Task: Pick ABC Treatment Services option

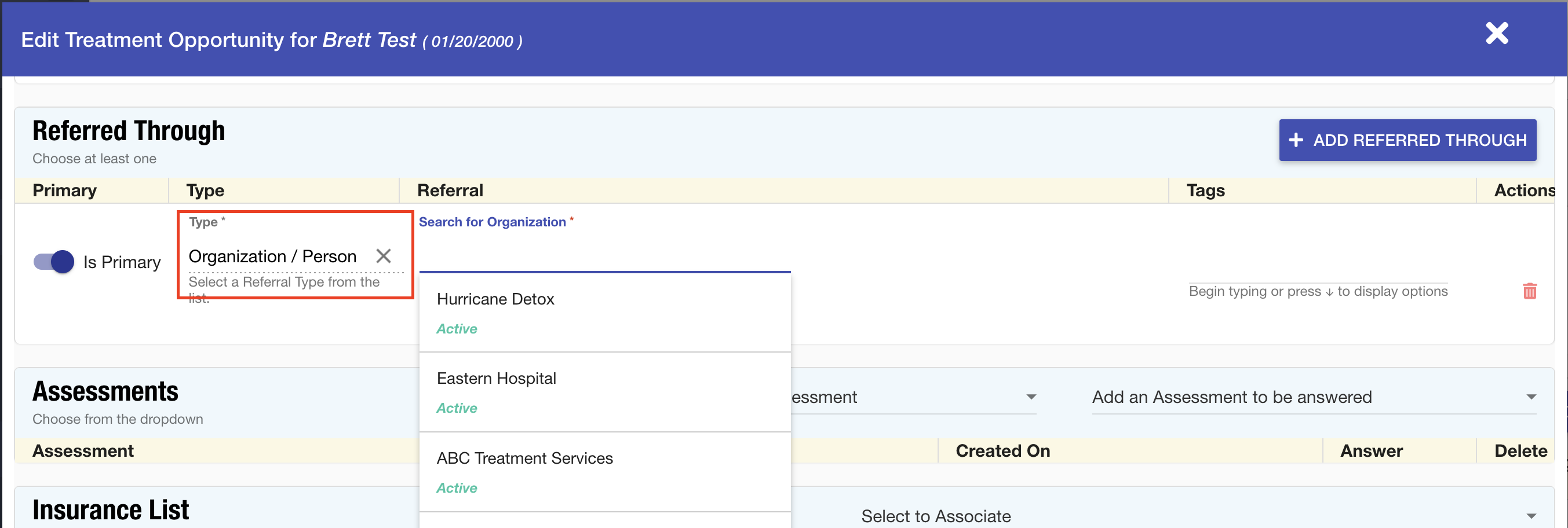Action: click(x=524, y=458)
